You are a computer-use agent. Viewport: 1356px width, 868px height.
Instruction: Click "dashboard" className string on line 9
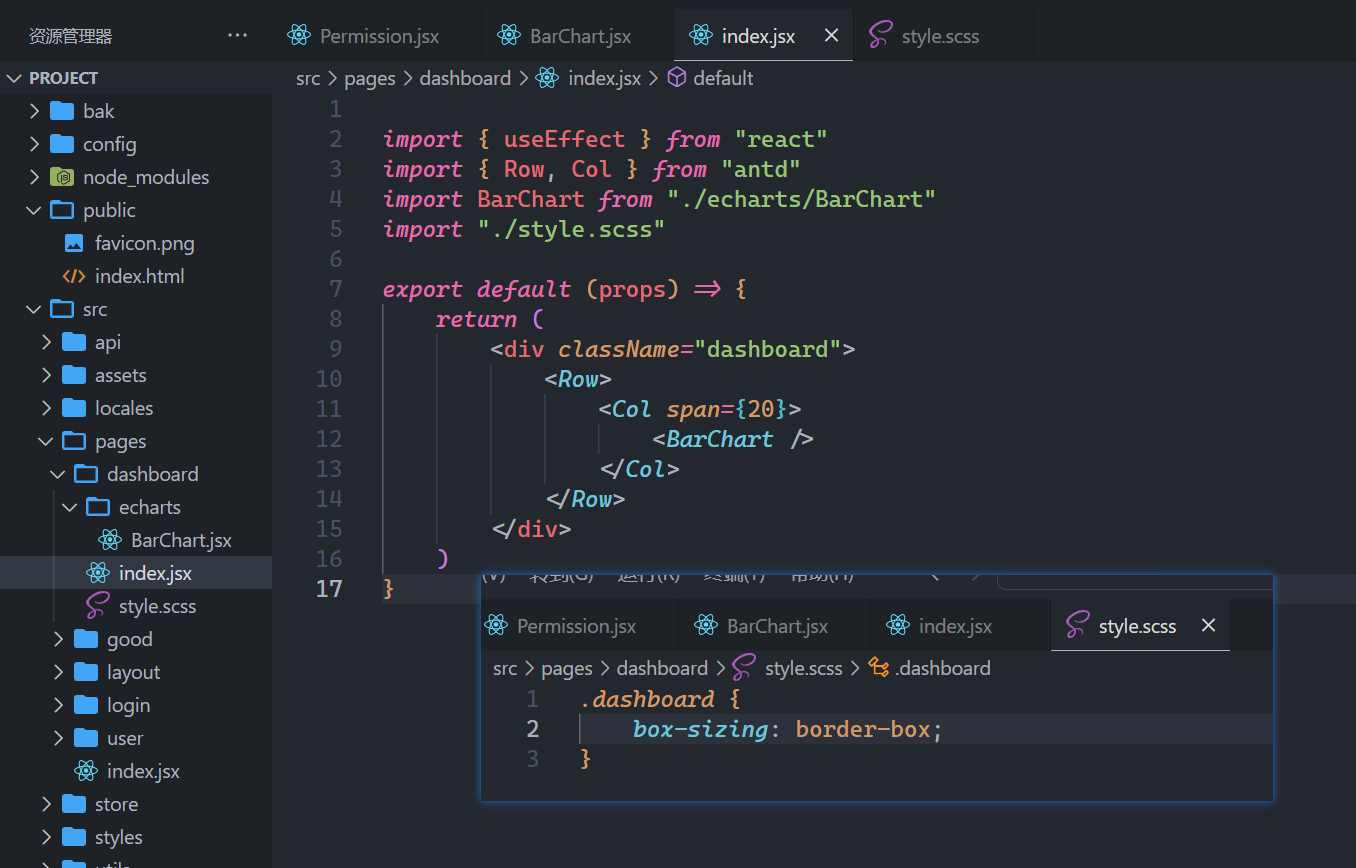pyautogui.click(x=768, y=349)
